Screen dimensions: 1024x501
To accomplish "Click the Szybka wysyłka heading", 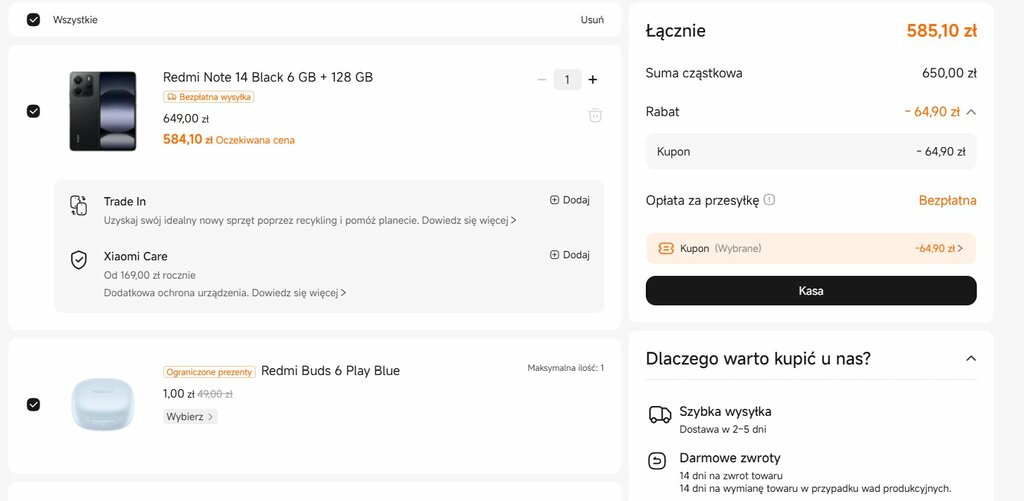I will click(x=725, y=412).
